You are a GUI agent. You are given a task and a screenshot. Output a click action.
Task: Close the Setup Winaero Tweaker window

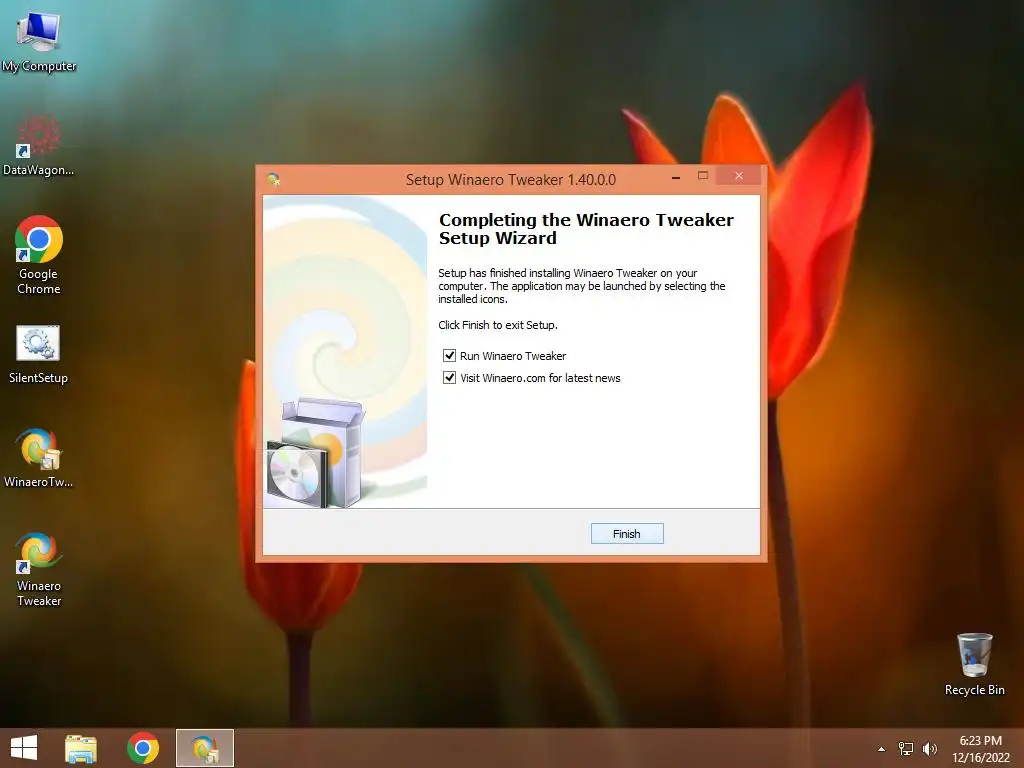point(739,176)
